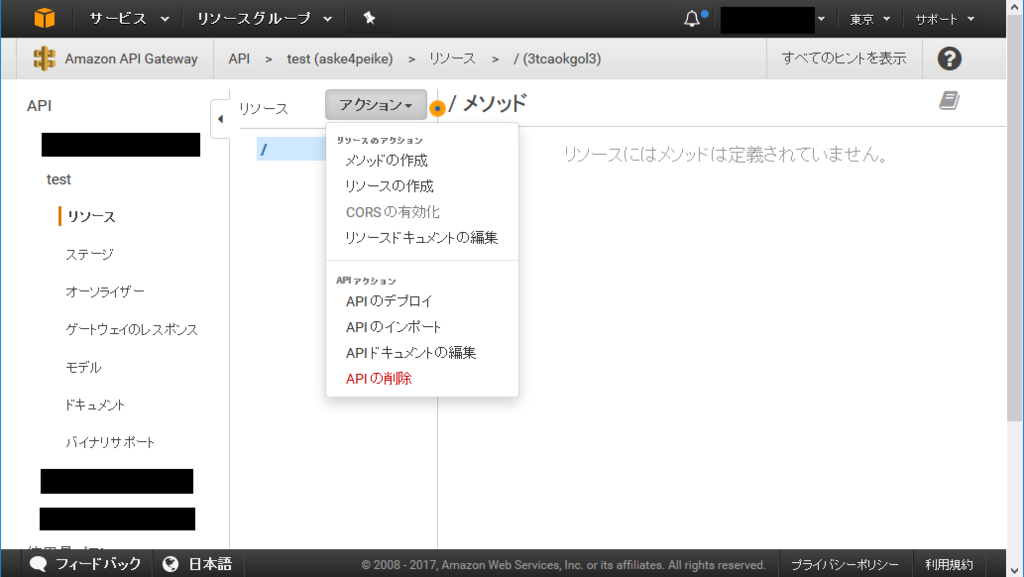Viewport: 1024px width, 577px height.
Task: Click the AWS cube logo icon
Action: [44, 18]
